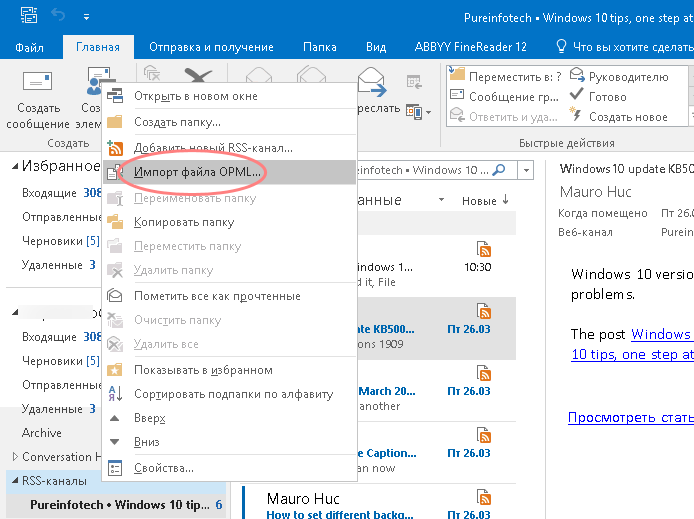This screenshot has width=694, height=519.
Task: Select Создать папку... from context menu
Action: point(229,122)
